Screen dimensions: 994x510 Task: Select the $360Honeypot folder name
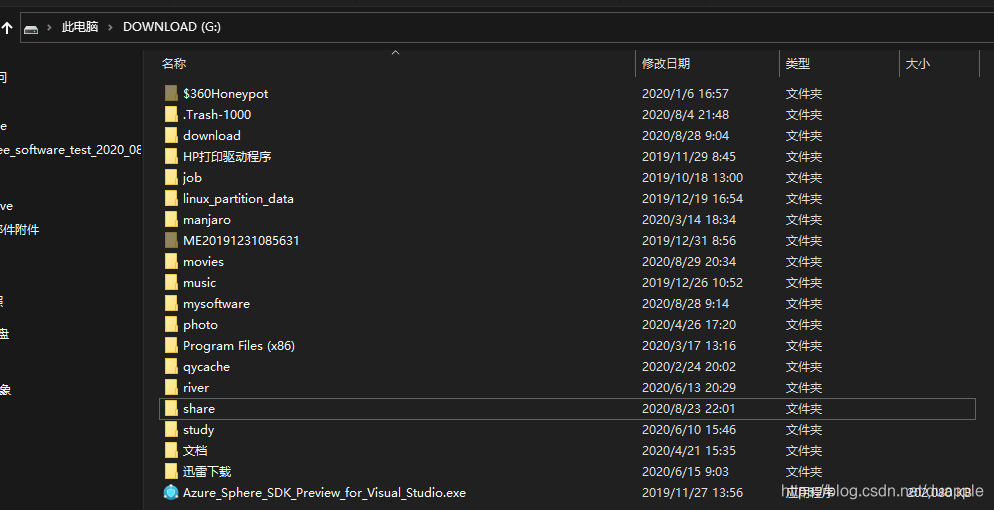pos(226,94)
